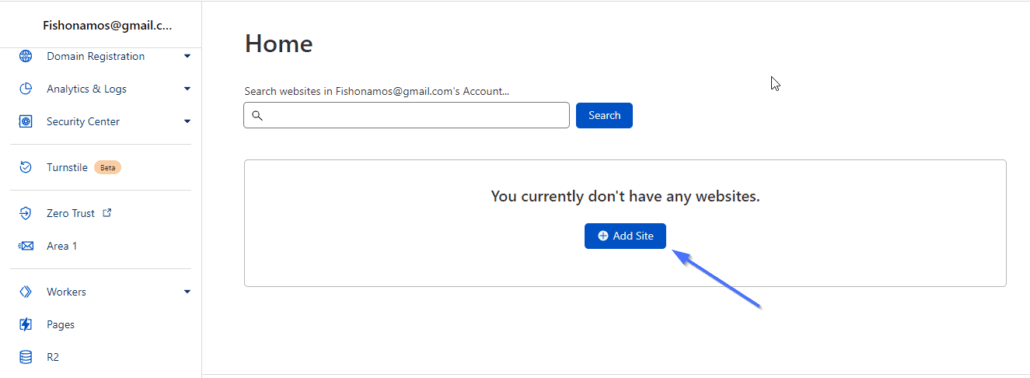
Task: Expand the Workers dropdown arrow
Action: (x=187, y=292)
